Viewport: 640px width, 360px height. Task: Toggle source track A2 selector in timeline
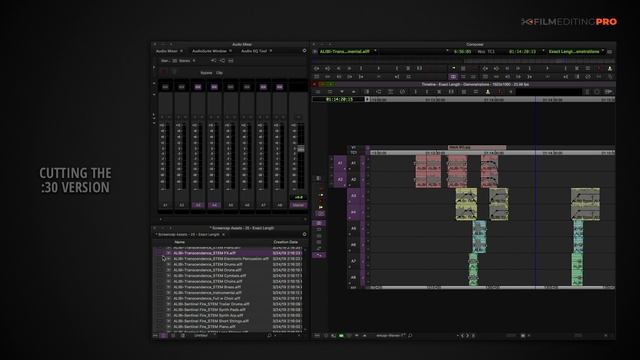tap(340, 179)
